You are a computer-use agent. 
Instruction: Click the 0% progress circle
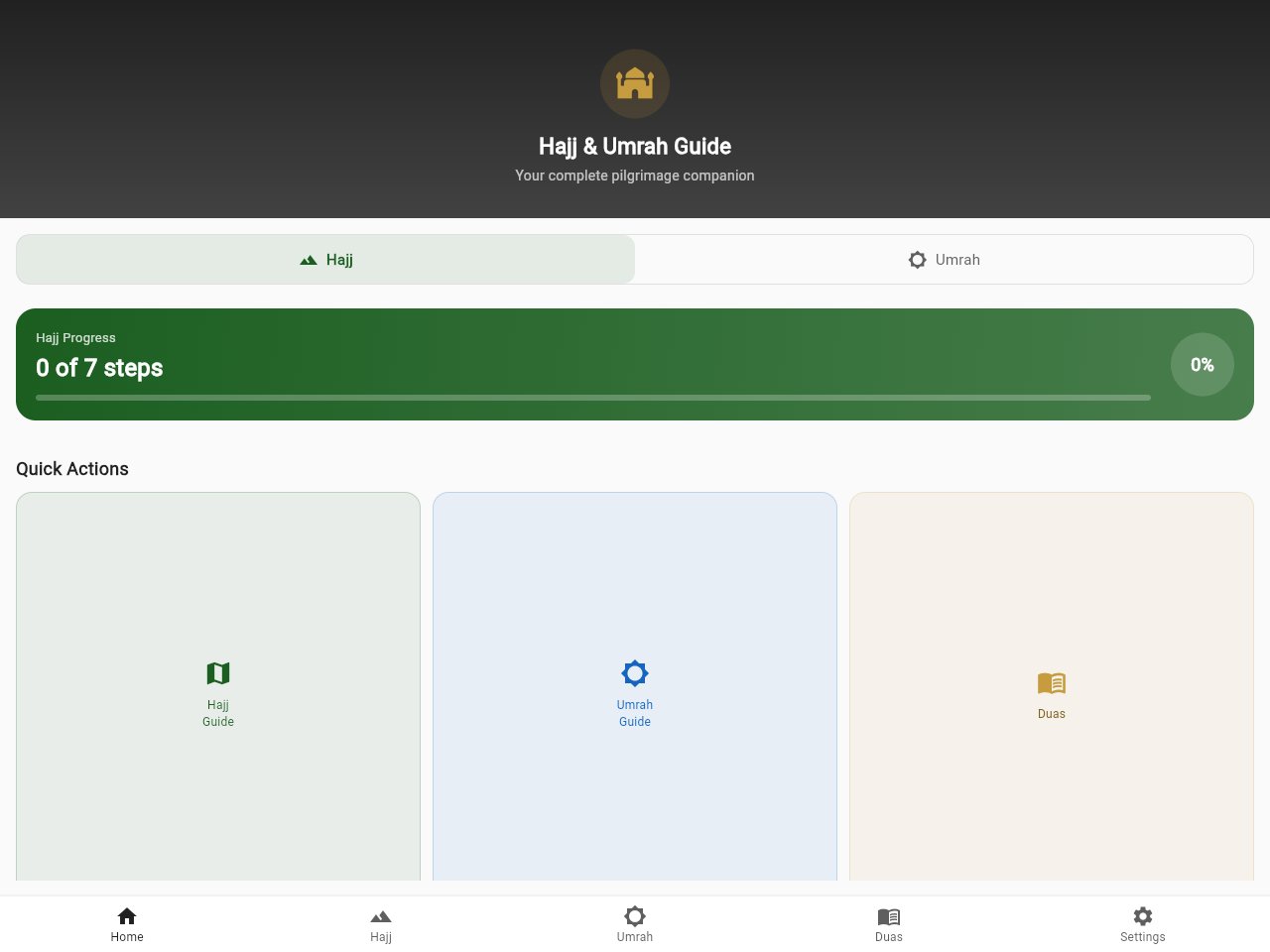[1203, 365]
